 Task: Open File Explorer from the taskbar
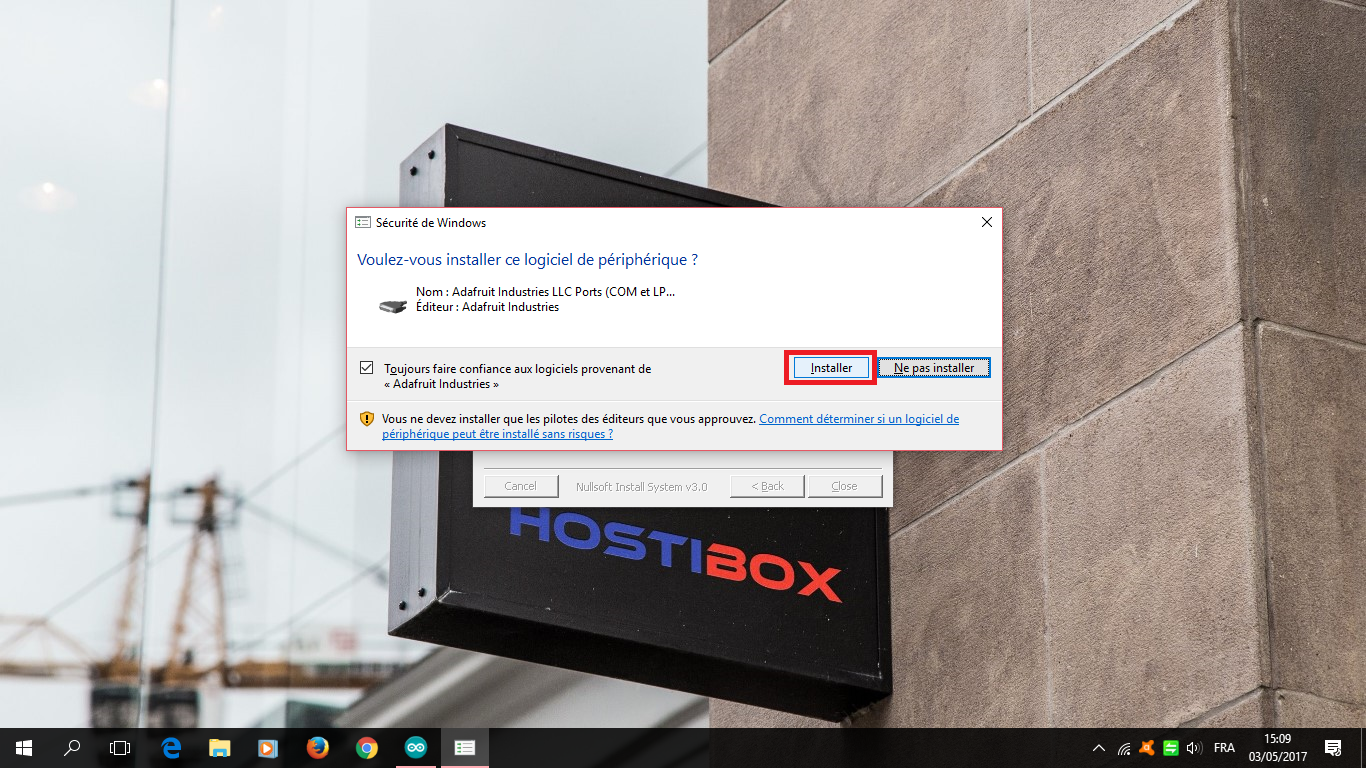(x=220, y=748)
